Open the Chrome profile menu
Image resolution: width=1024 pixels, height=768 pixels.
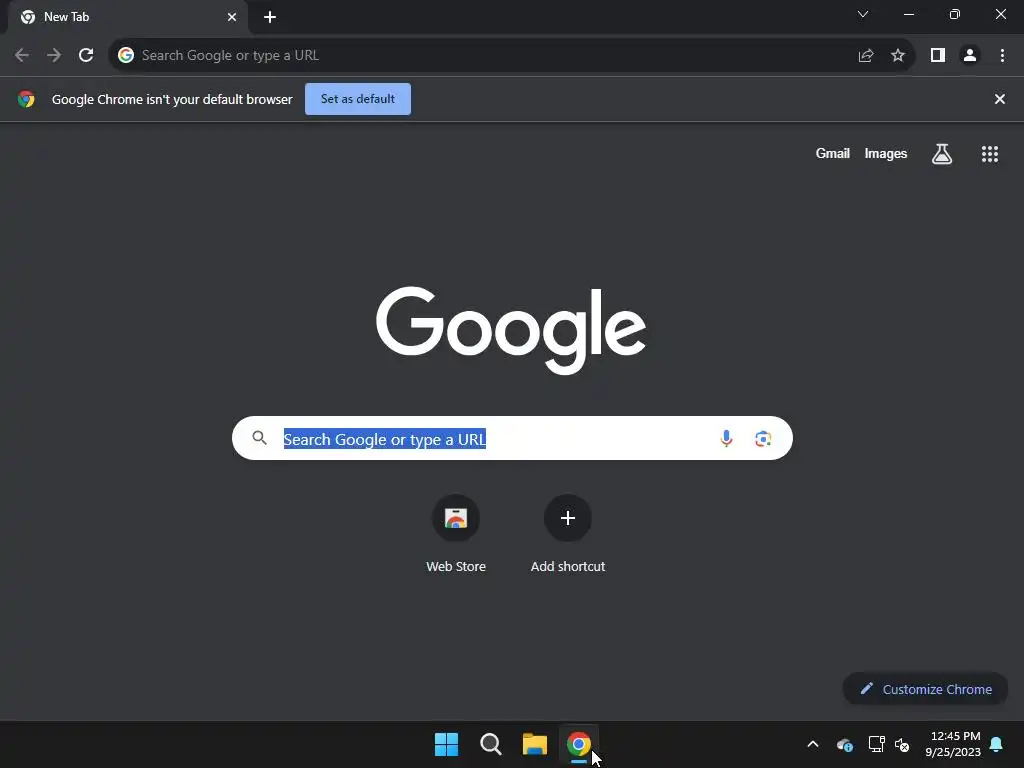[970, 56]
